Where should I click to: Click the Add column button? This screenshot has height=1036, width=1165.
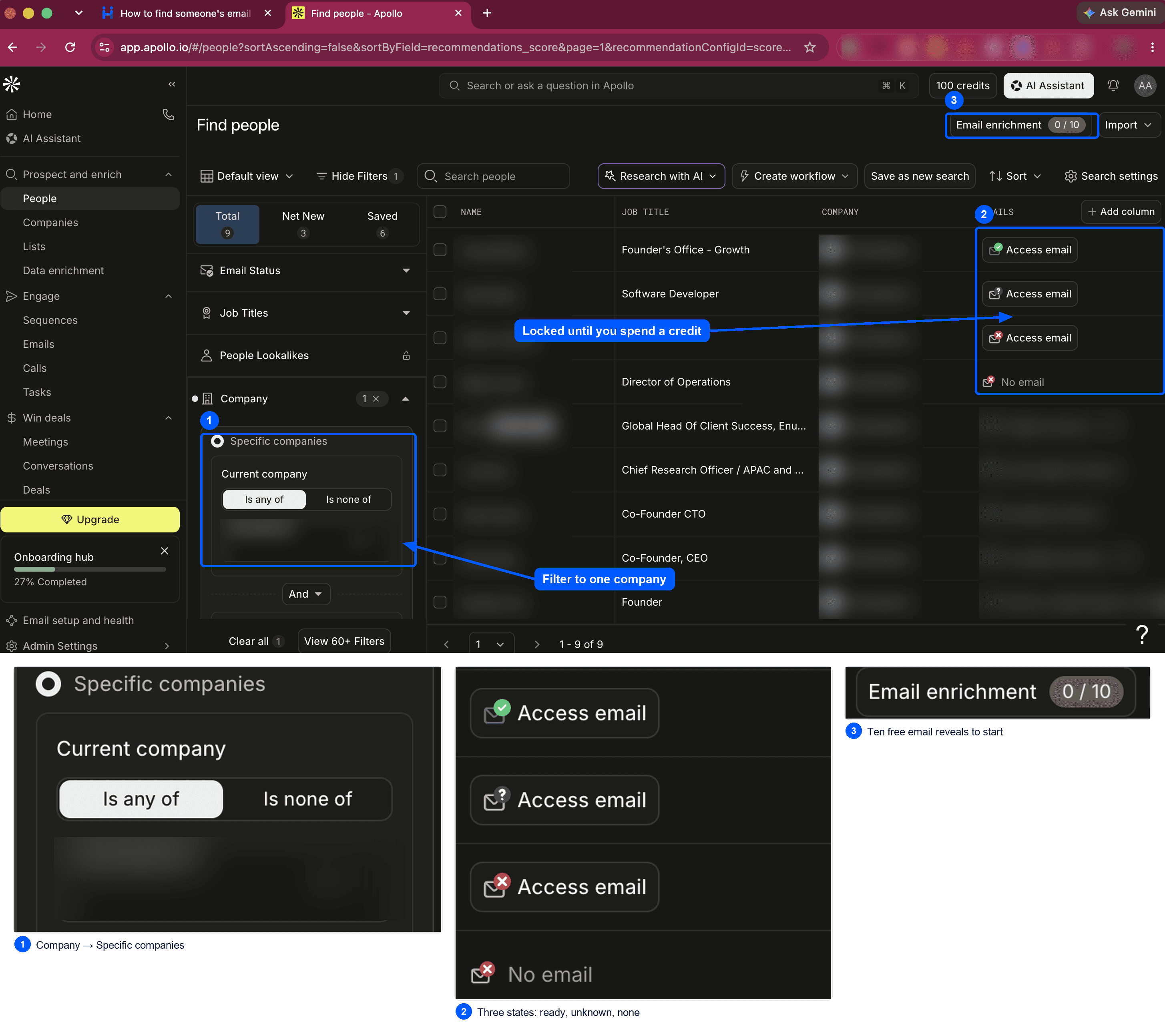point(1121,212)
